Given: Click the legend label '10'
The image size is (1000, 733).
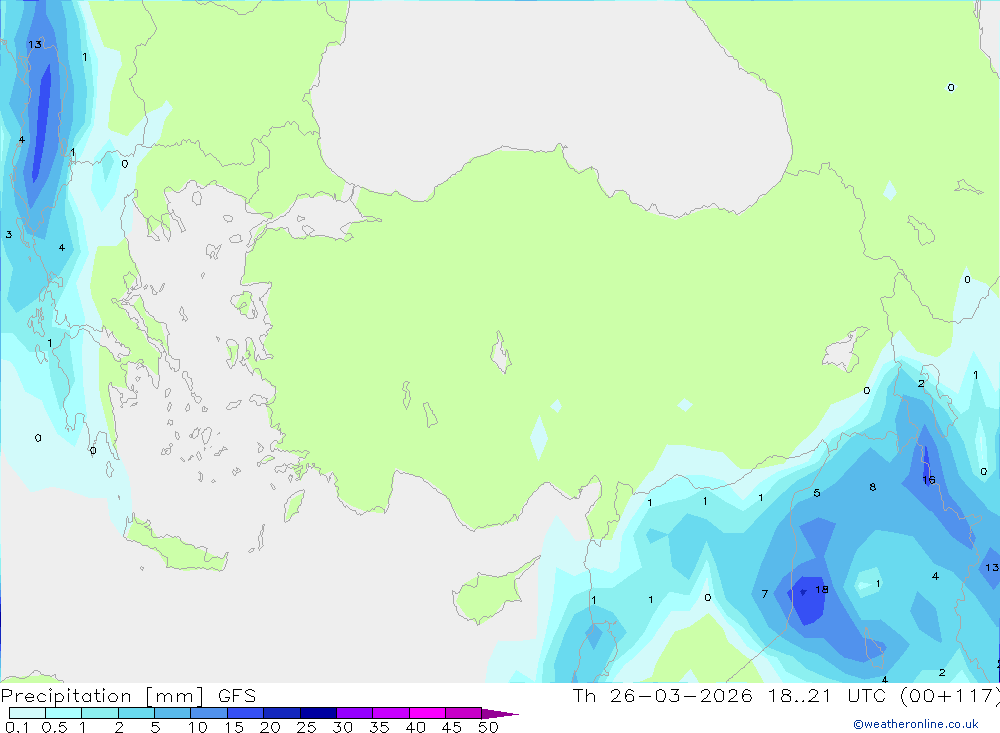Looking at the screenshot, I should pyautogui.click(x=198, y=727).
